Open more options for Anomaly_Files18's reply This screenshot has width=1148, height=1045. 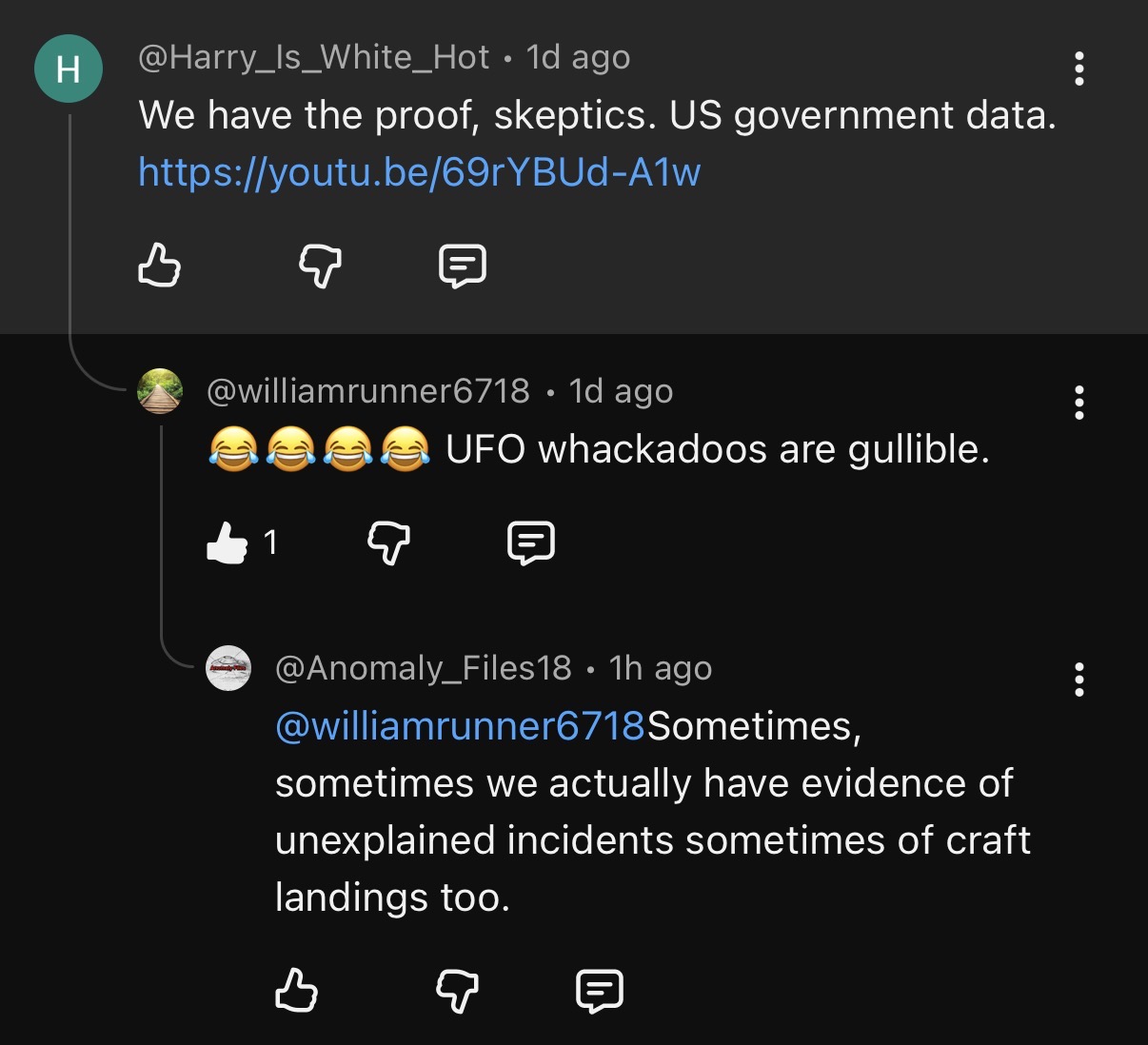(1079, 680)
